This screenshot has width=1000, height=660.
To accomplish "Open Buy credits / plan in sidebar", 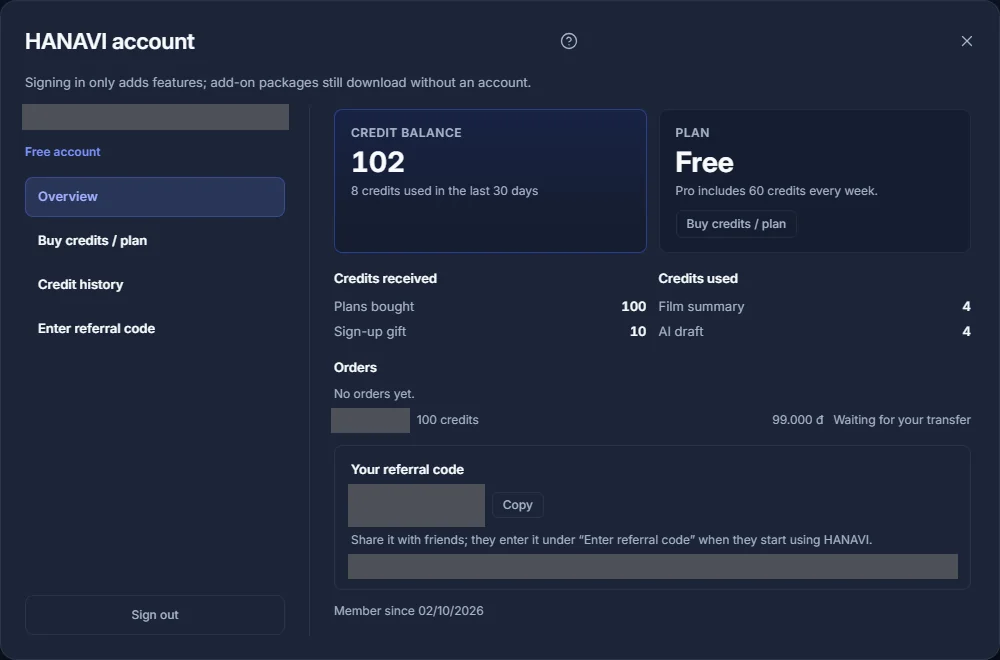I will [154, 240].
